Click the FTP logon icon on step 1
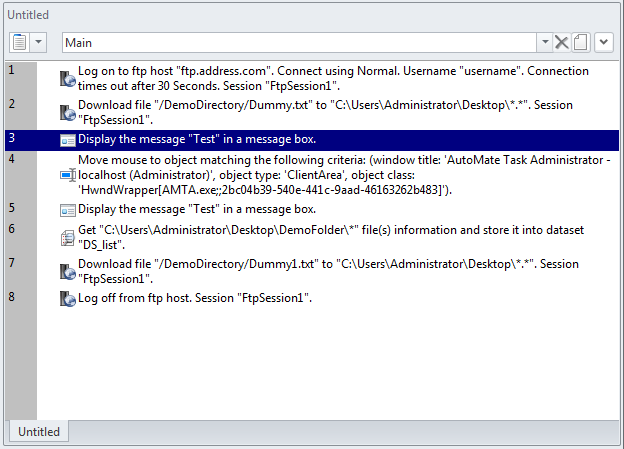Screen dimensions: 624x449 (x=68, y=78)
